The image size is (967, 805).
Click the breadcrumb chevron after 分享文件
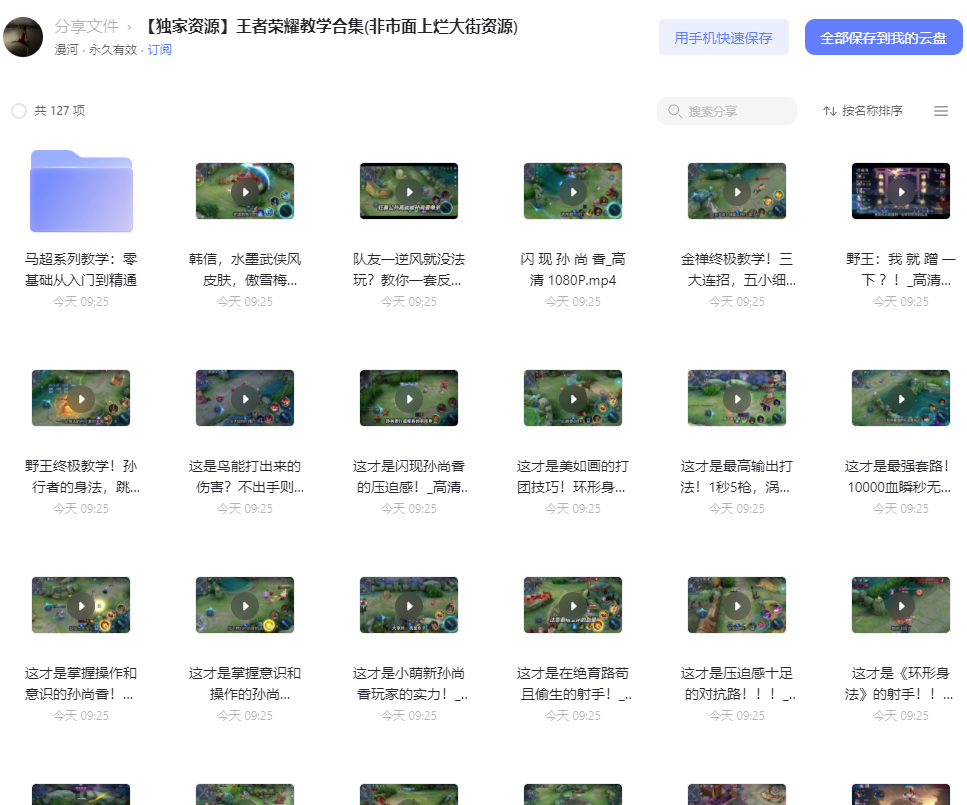pyautogui.click(x=129, y=27)
